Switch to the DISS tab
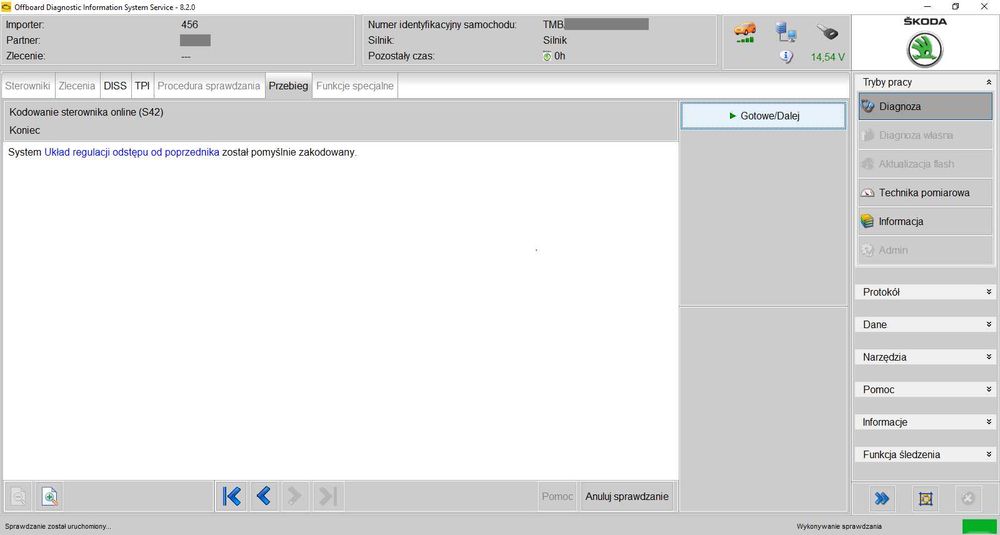 coord(115,85)
